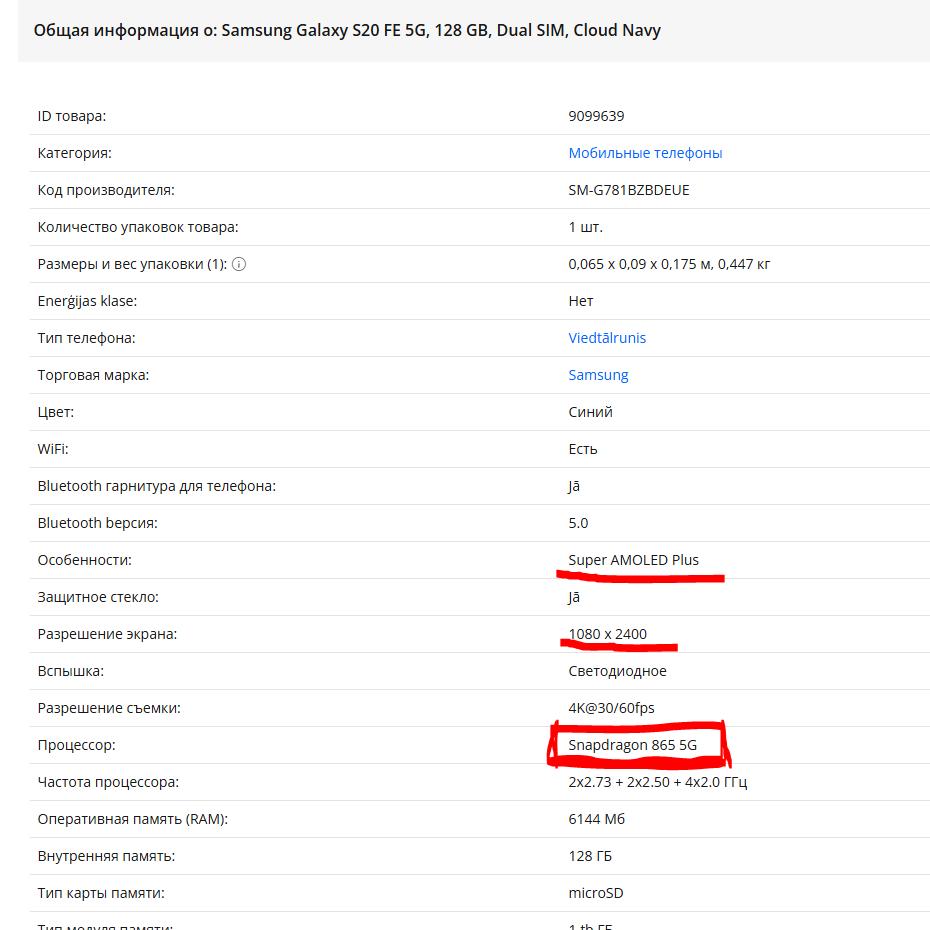Click the Energijas klase row label
Image resolution: width=930 pixels, height=930 pixels.
[x=87, y=301]
